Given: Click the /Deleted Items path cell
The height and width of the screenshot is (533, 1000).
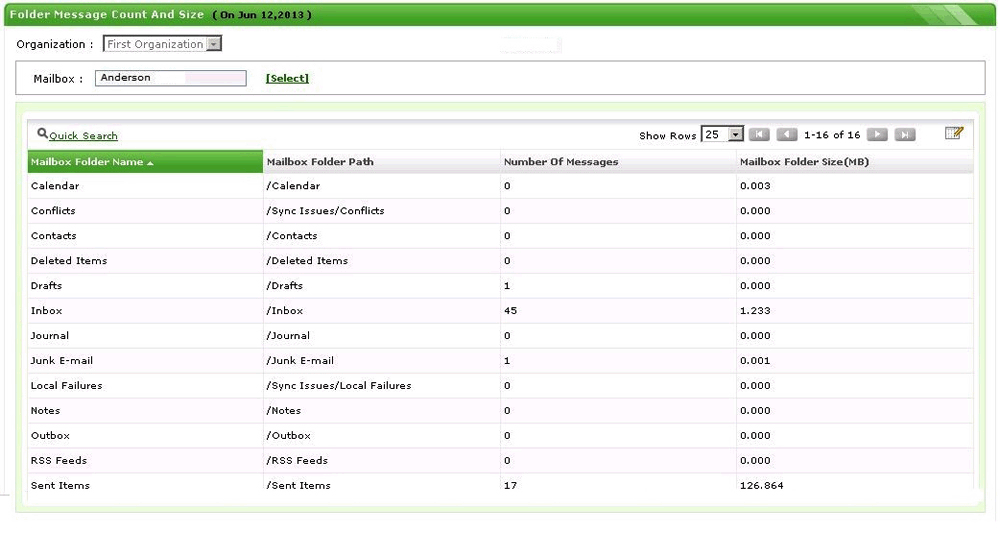Looking at the screenshot, I should pyautogui.click(x=381, y=261).
